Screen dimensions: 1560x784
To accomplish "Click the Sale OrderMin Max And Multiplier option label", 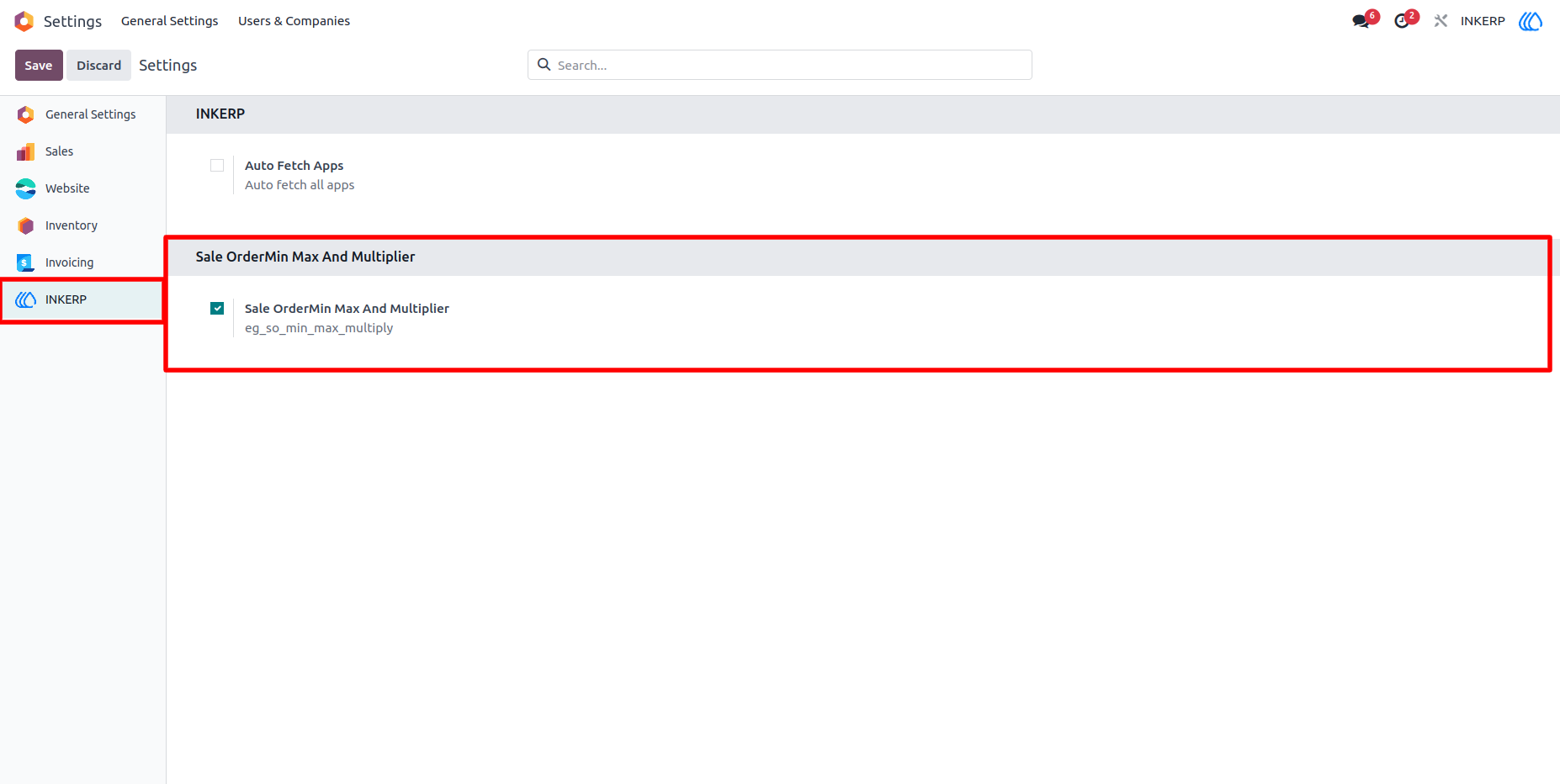I will 347,309.
